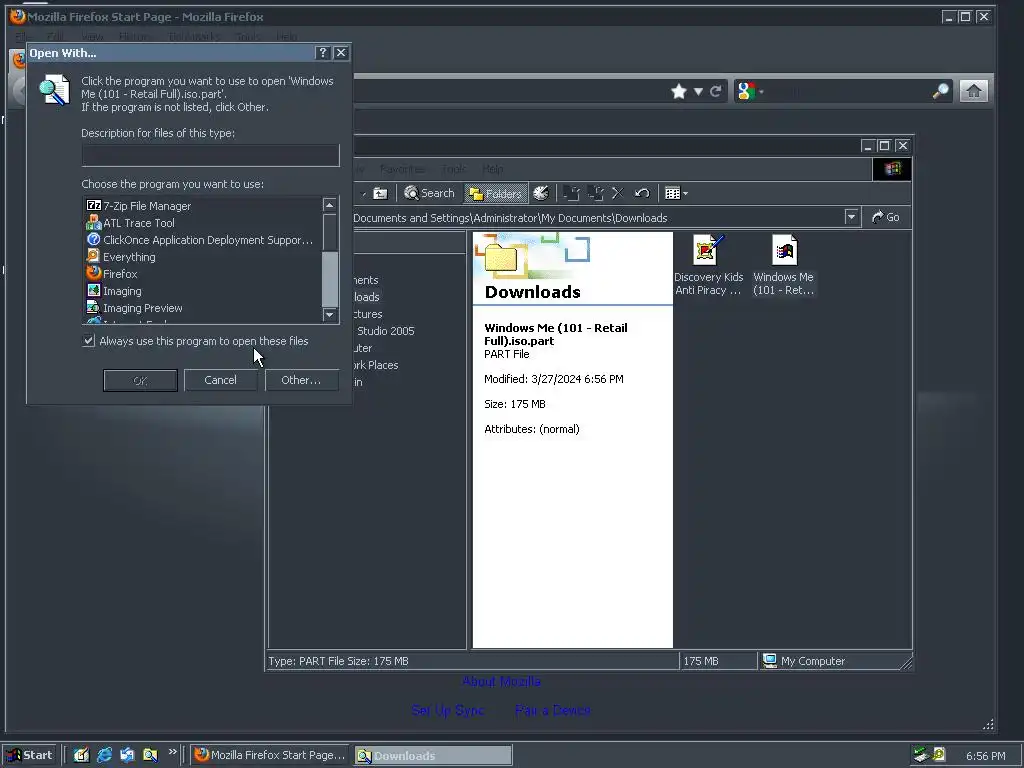
Task: Click the Explorer address path text
Action: [x=510, y=218]
